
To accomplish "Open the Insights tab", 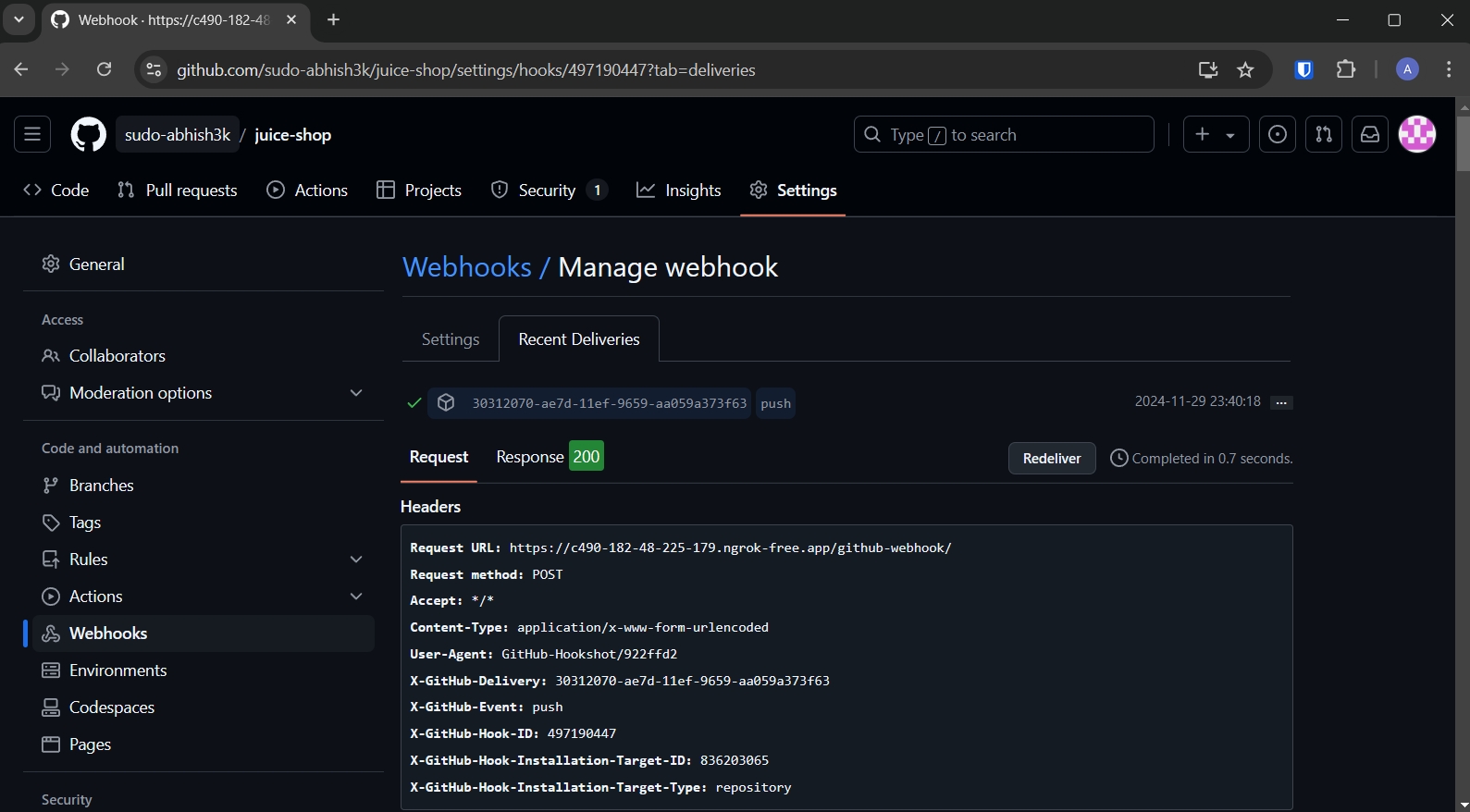I will point(679,191).
